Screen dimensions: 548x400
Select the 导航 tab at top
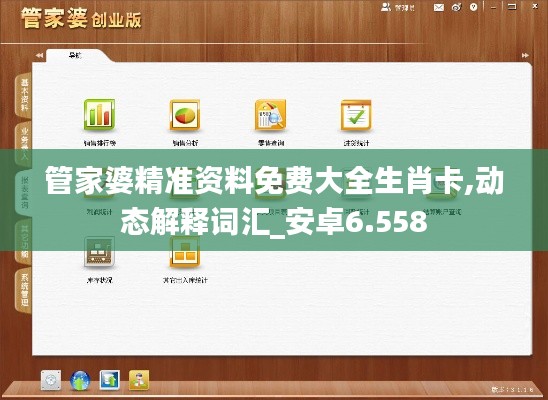75,55
